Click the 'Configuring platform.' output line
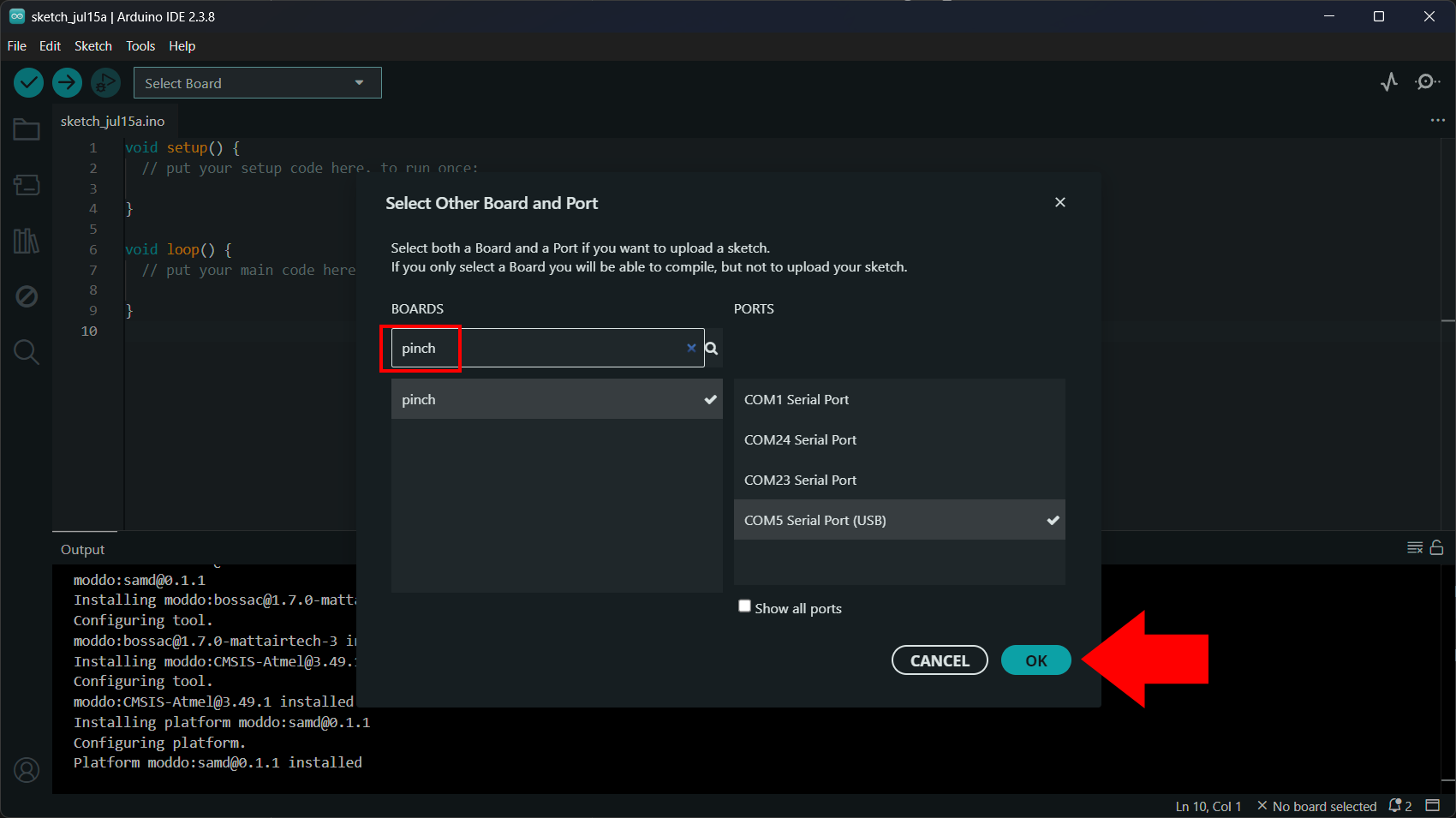The image size is (1456, 818). tap(159, 743)
